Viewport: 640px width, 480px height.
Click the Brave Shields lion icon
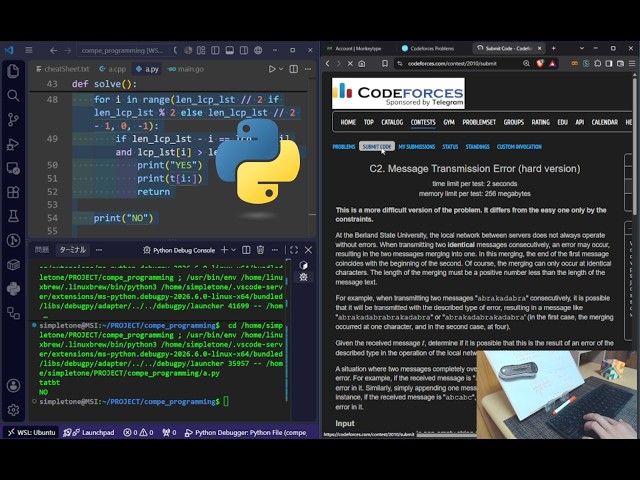(x=540, y=63)
